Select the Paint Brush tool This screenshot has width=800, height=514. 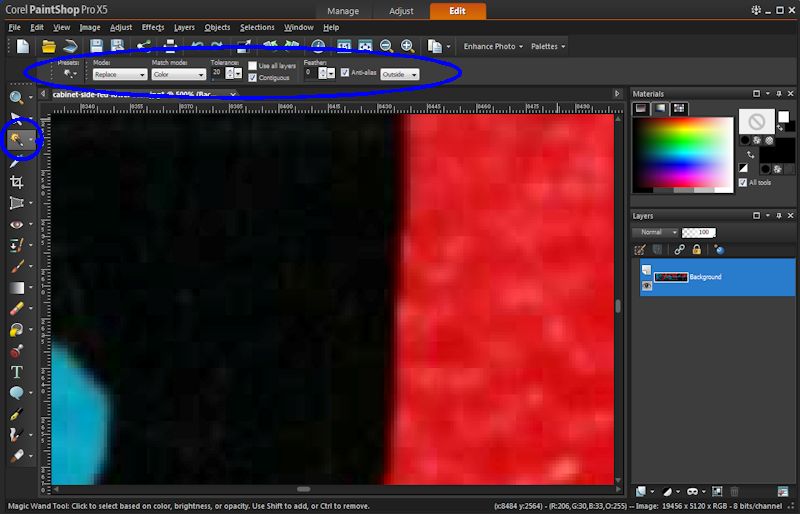coord(17,267)
